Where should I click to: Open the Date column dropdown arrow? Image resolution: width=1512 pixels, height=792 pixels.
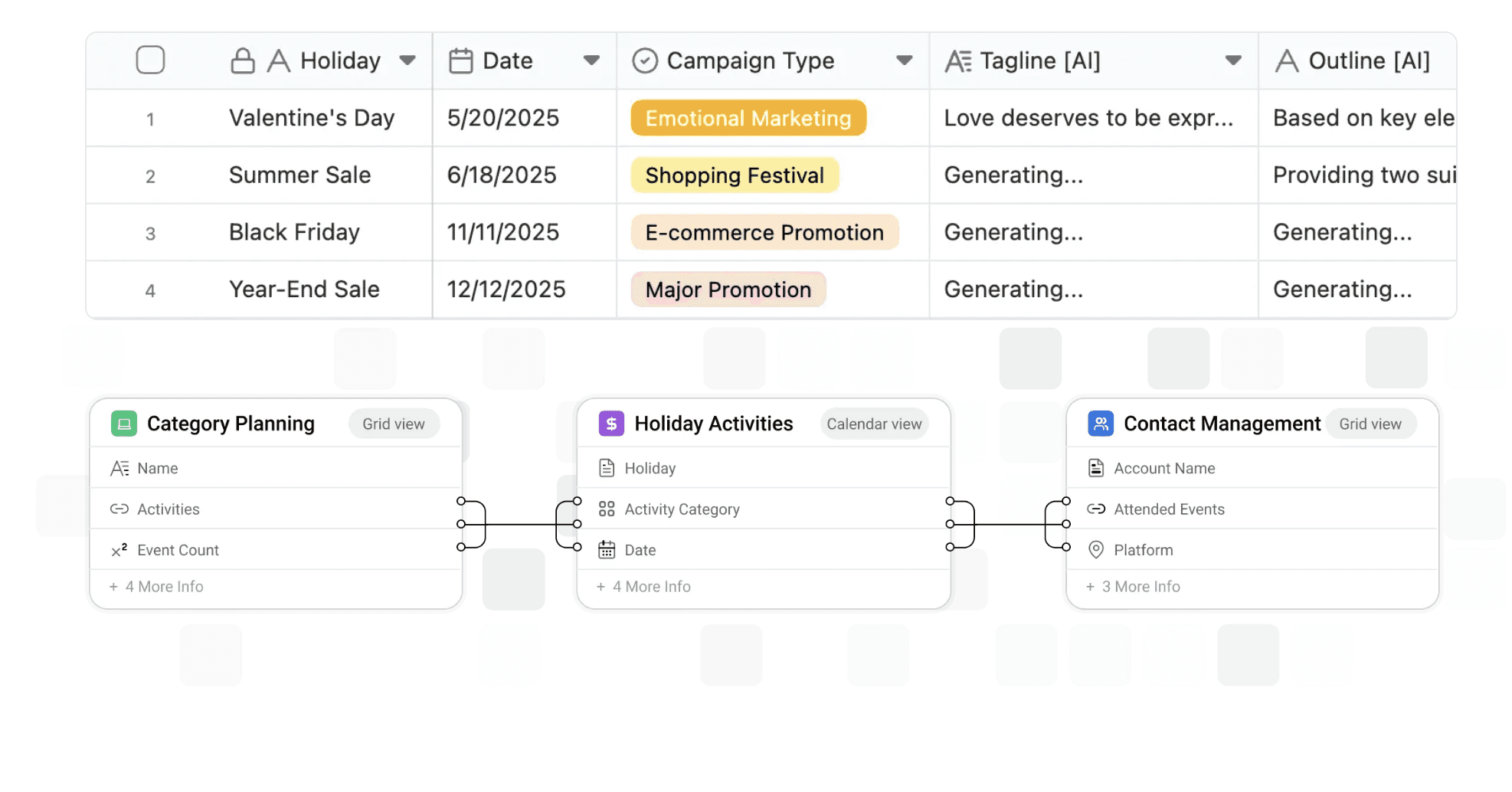pyautogui.click(x=591, y=61)
